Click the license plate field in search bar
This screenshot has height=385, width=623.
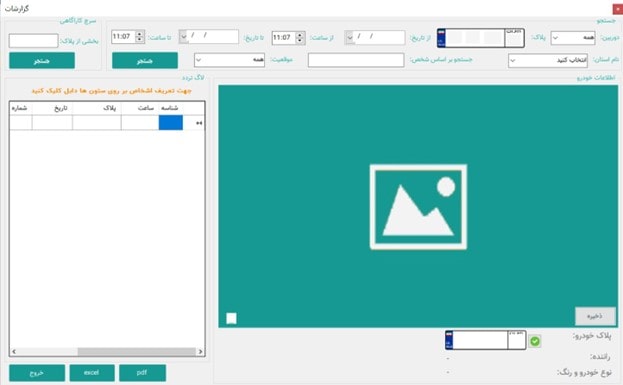(480, 38)
